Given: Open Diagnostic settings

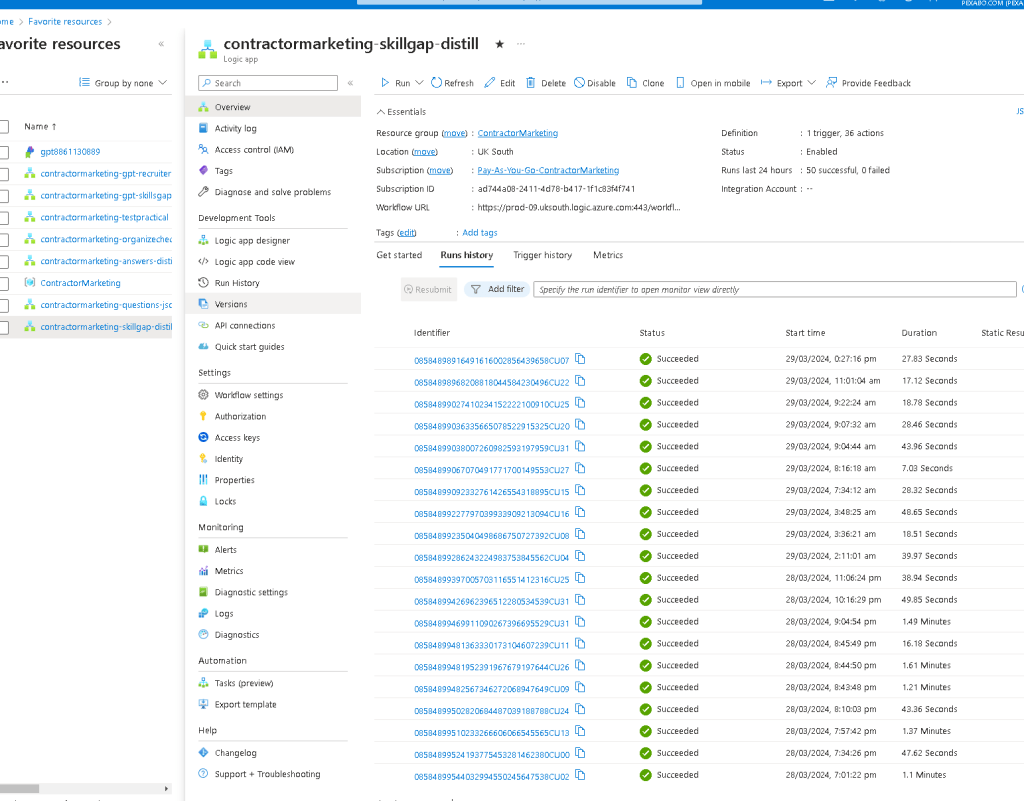Looking at the screenshot, I should click(x=251, y=592).
